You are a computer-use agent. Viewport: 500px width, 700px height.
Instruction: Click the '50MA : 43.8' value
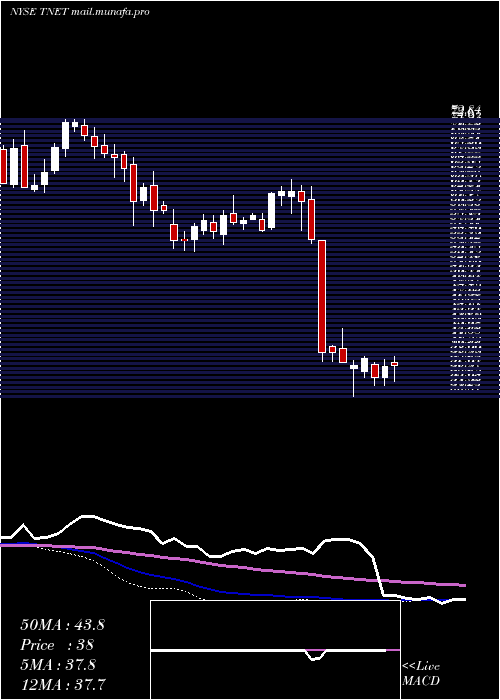click(x=62, y=625)
